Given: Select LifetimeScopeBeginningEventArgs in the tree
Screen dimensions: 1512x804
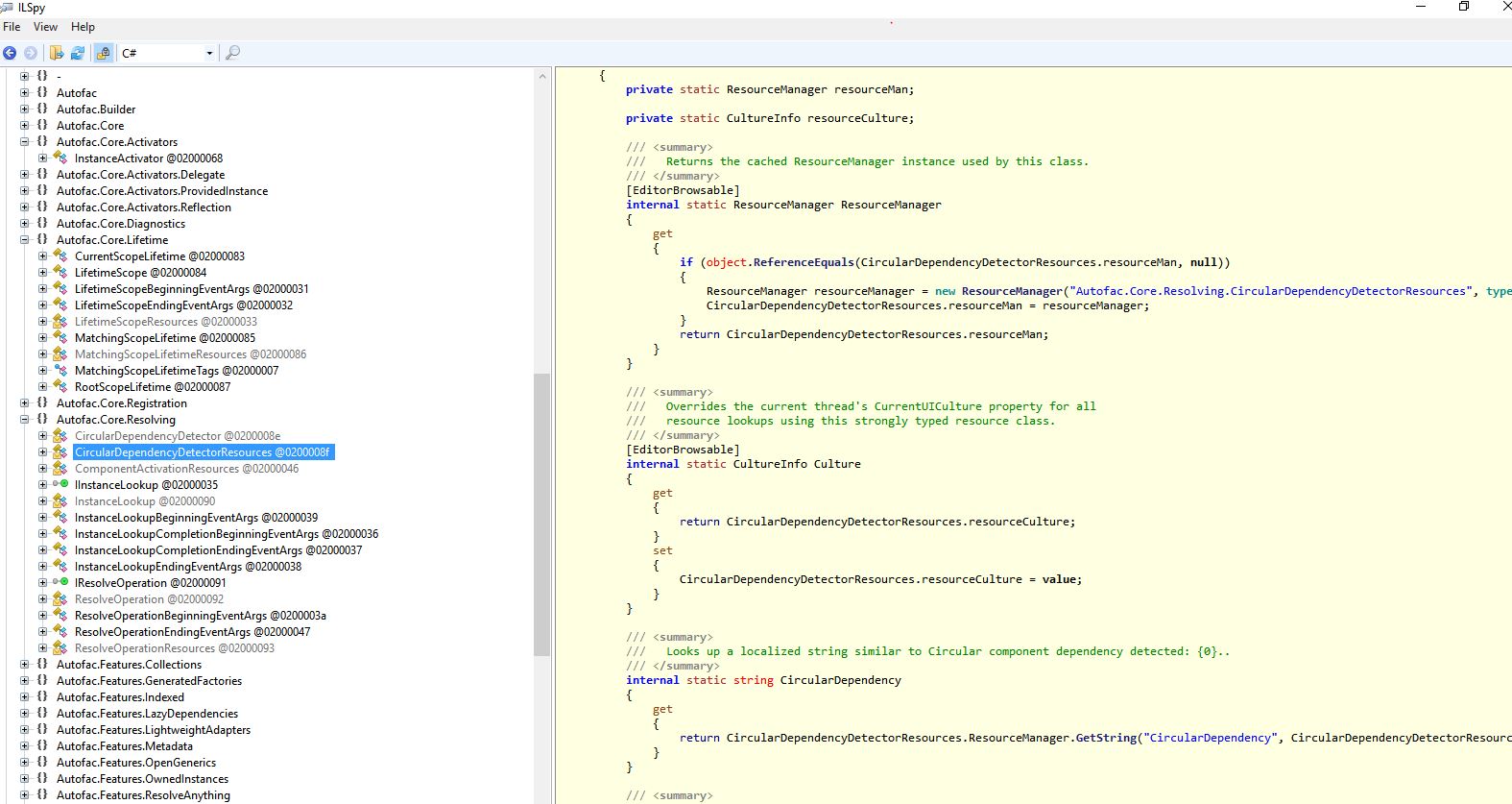Looking at the screenshot, I should 192,289.
